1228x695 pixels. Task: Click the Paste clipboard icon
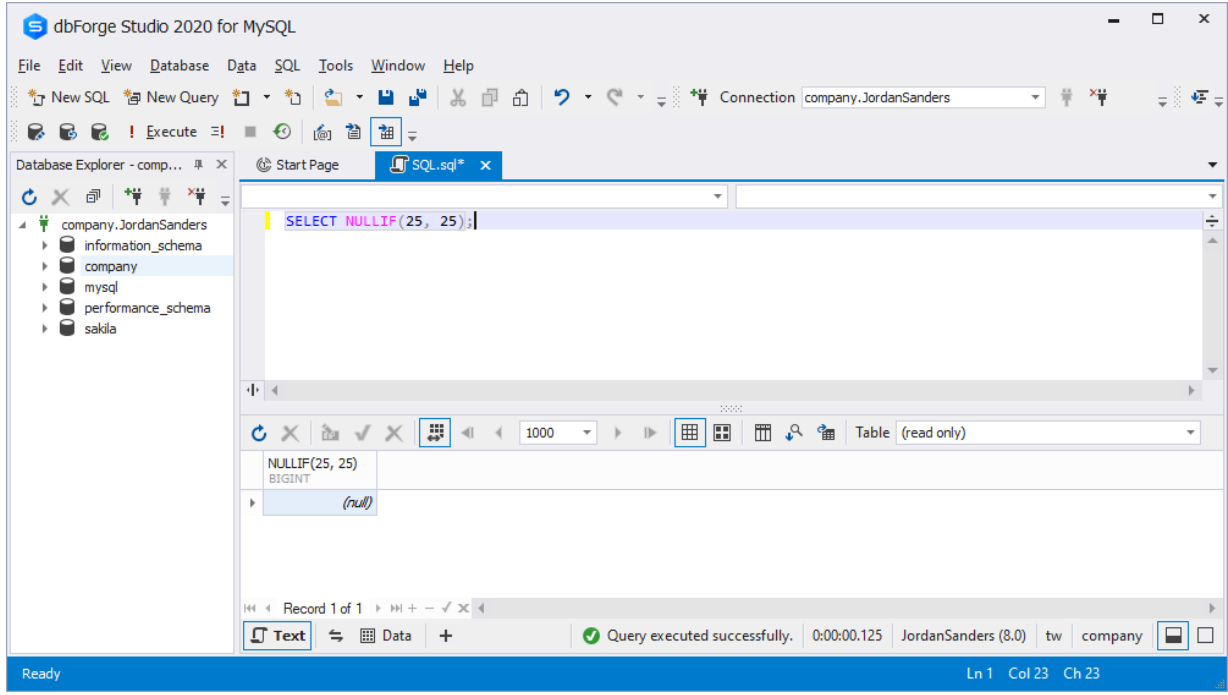pyautogui.click(x=520, y=97)
